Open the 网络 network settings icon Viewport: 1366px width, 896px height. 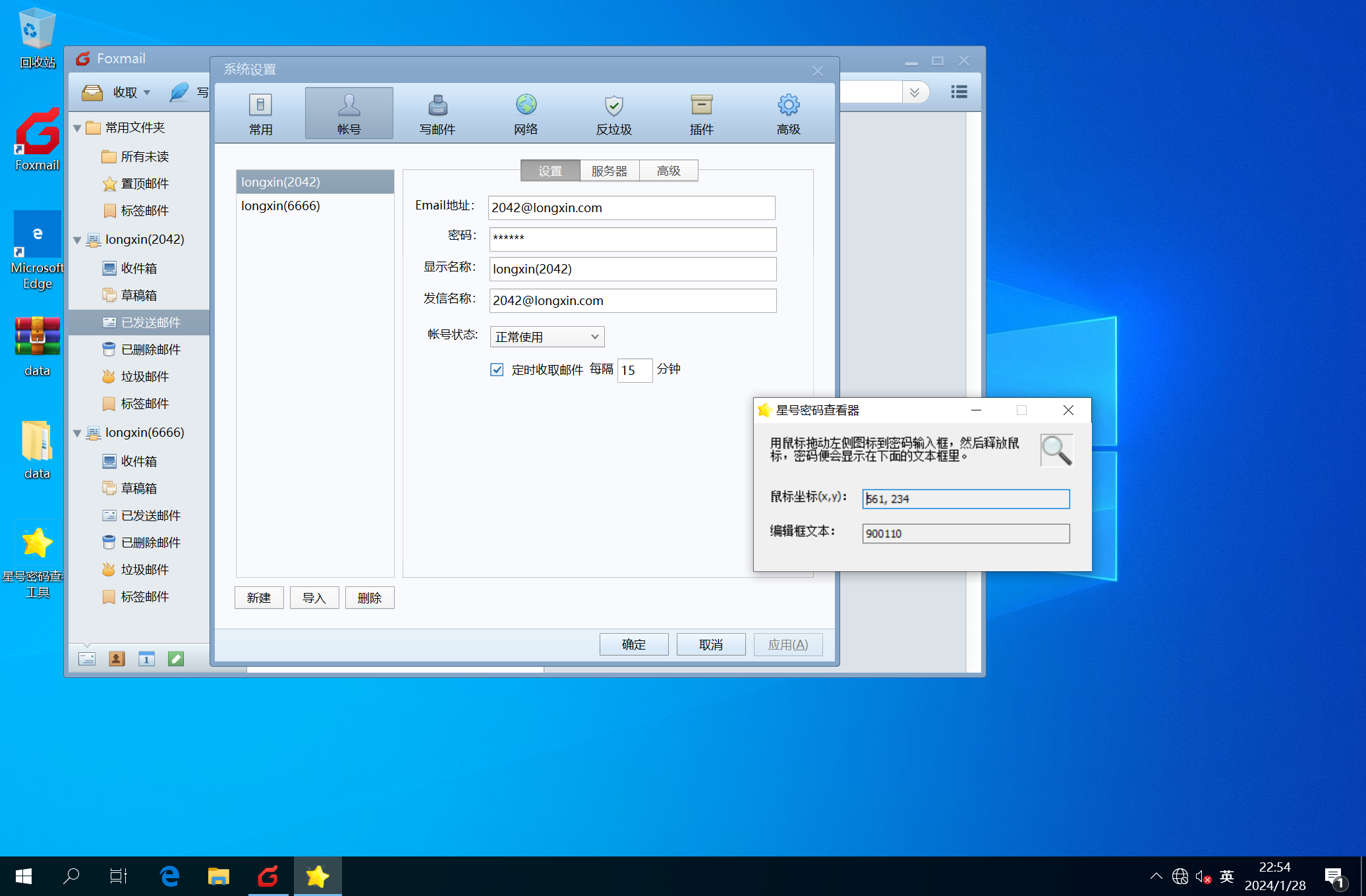pos(526,105)
